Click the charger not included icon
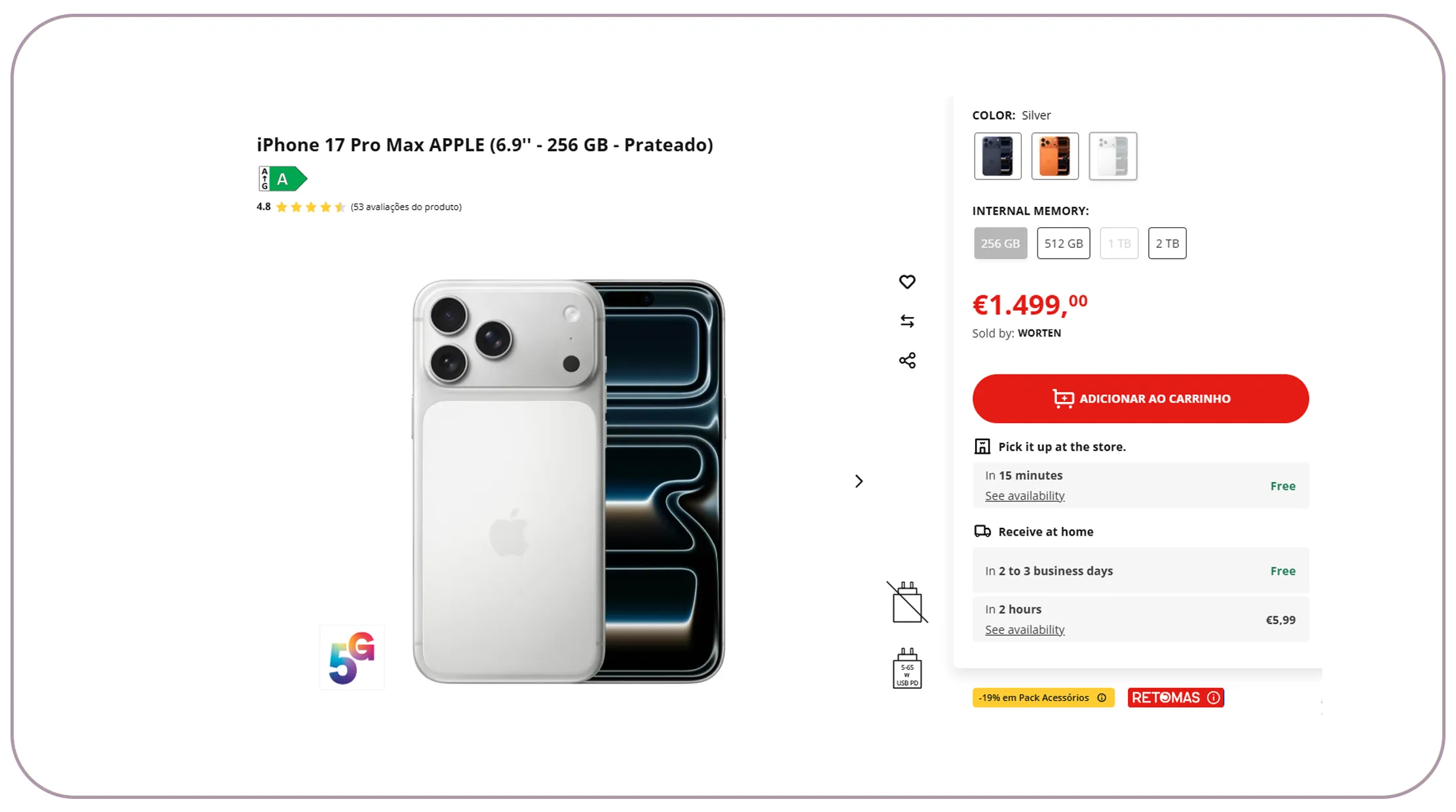Screen dimensions: 1456x812 pos(907,602)
